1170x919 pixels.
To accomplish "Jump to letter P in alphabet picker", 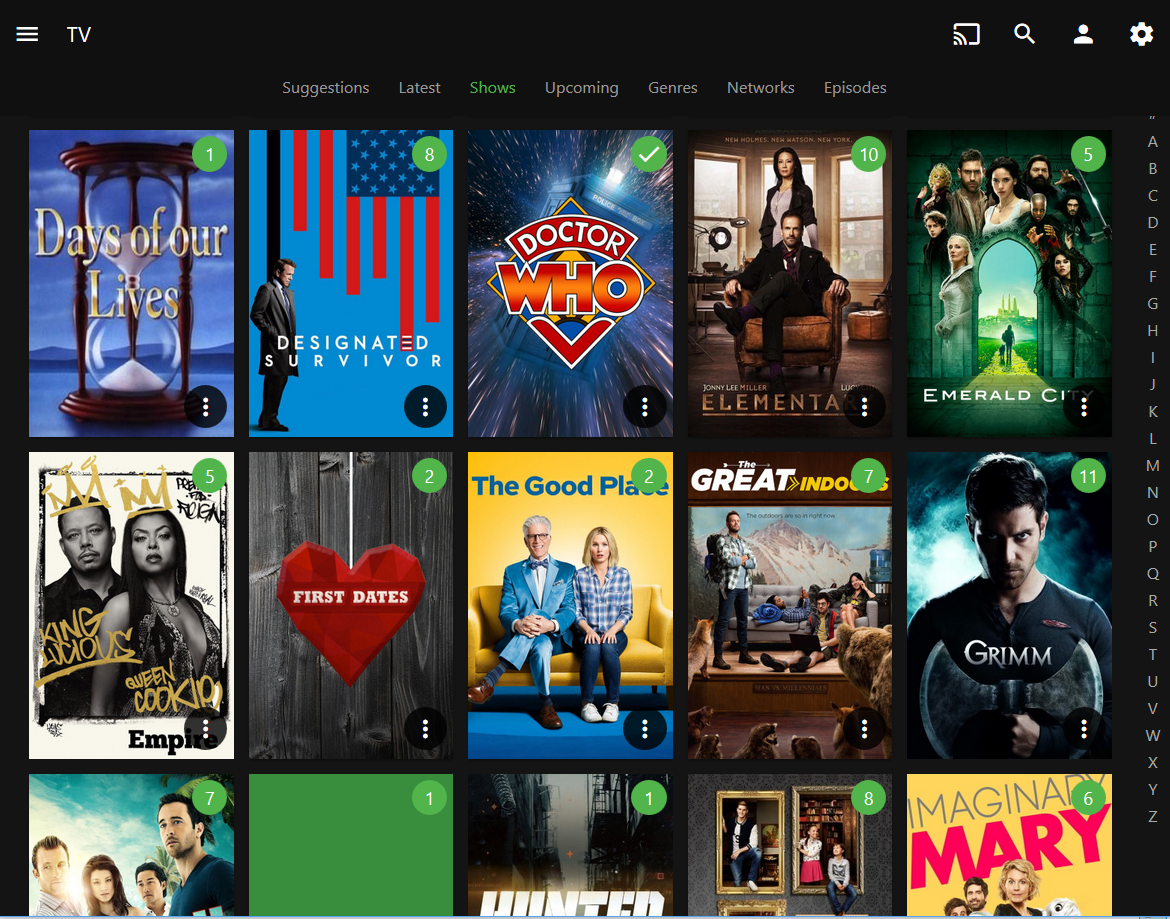I will (1153, 546).
